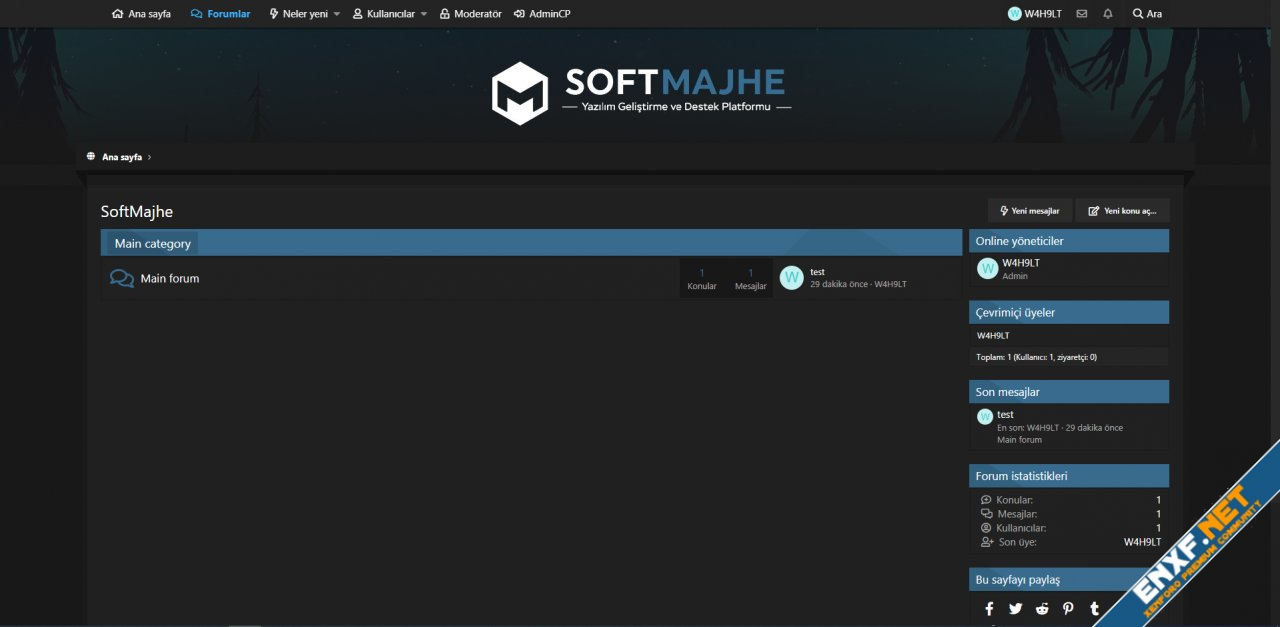Share this page on Pinterest

[1068, 608]
